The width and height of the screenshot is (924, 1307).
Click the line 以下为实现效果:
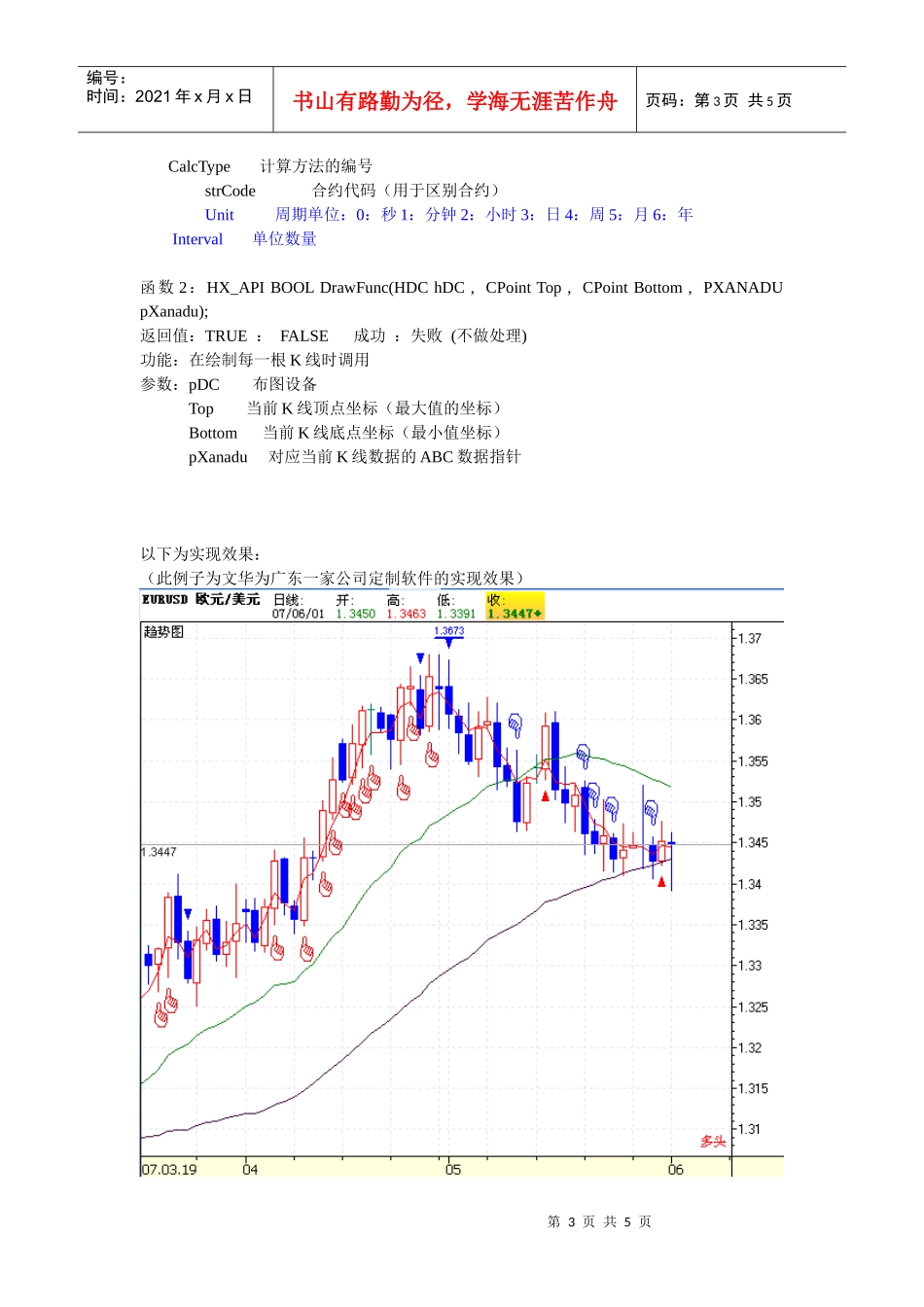coord(200,554)
